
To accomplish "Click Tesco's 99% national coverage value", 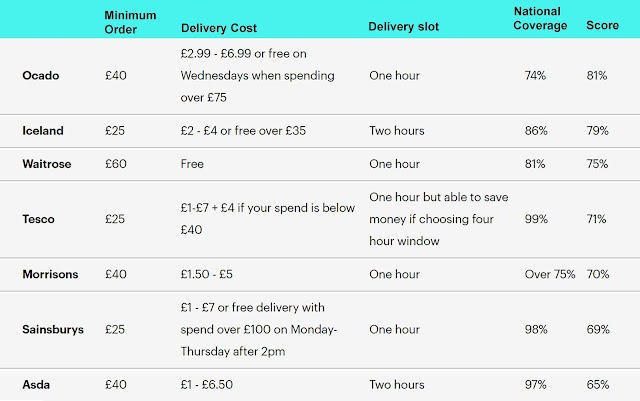I will click(536, 218).
